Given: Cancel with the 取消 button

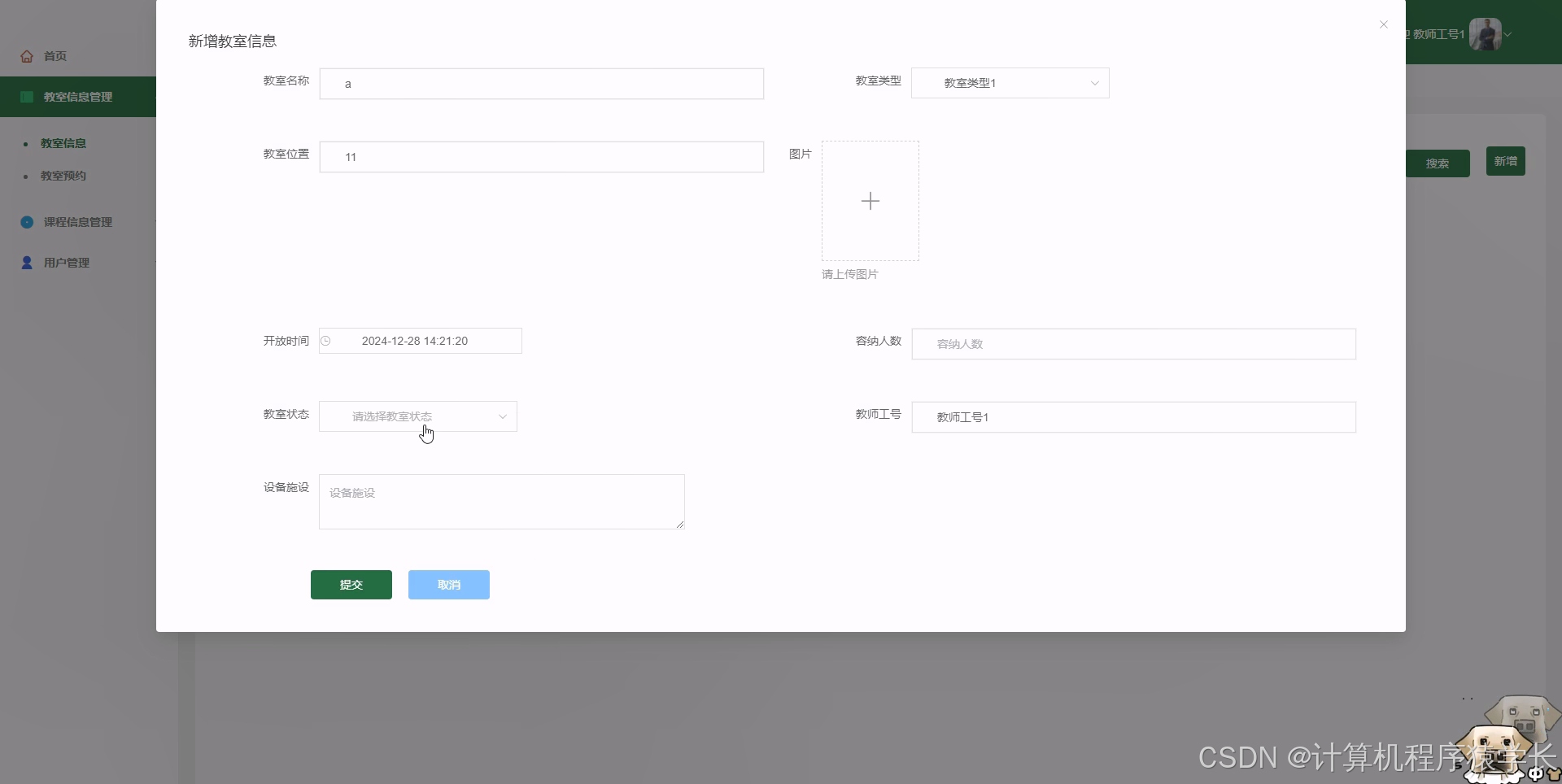Looking at the screenshot, I should [x=448, y=585].
